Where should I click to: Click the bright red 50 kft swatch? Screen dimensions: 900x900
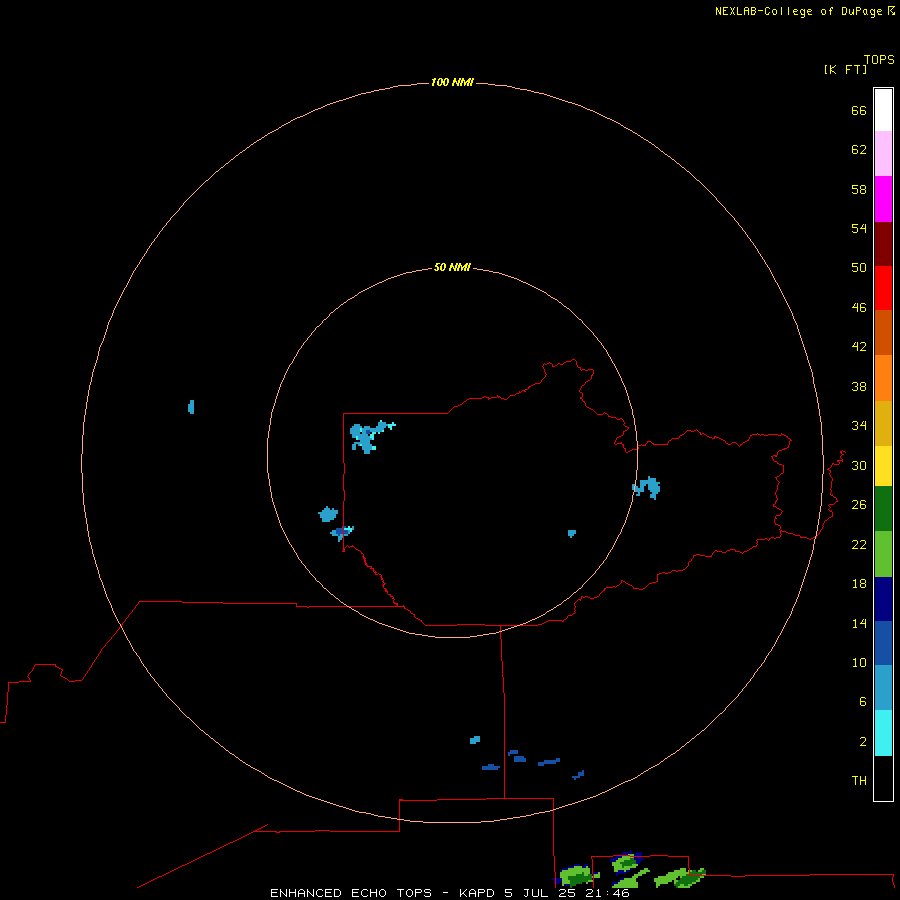point(883,288)
